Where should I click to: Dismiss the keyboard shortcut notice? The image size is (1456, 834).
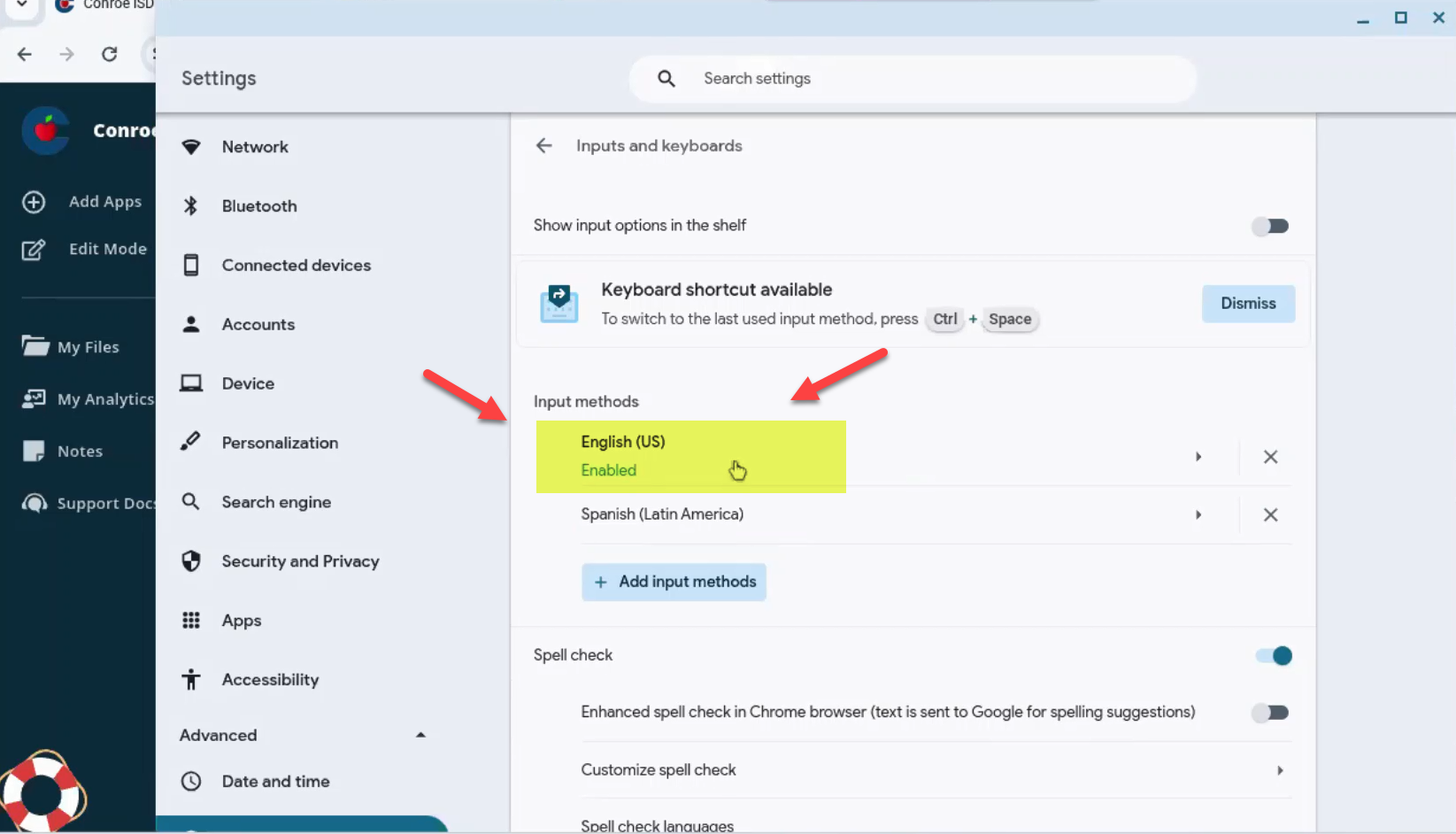pyautogui.click(x=1248, y=304)
